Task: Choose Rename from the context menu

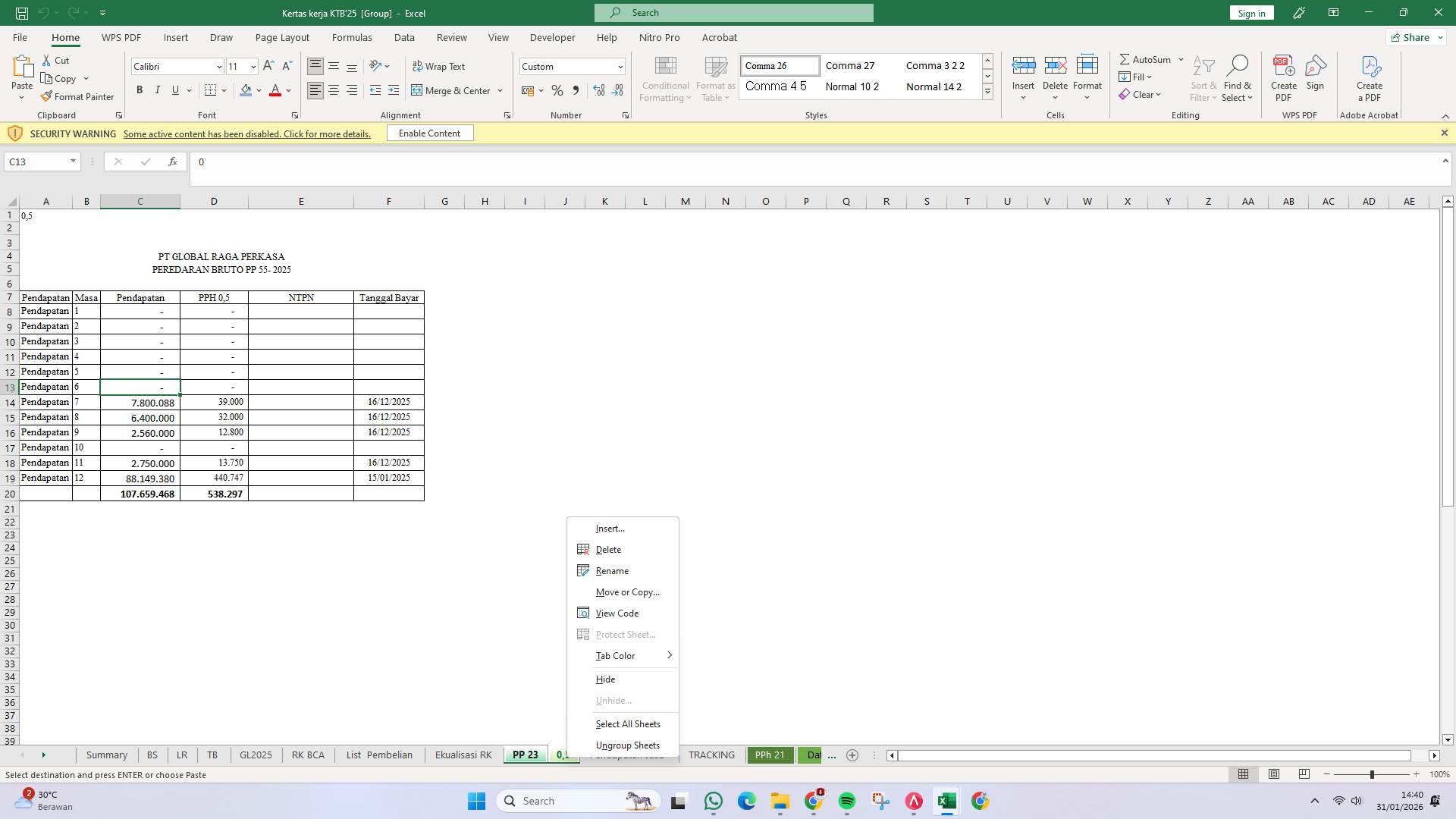Action: [612, 570]
